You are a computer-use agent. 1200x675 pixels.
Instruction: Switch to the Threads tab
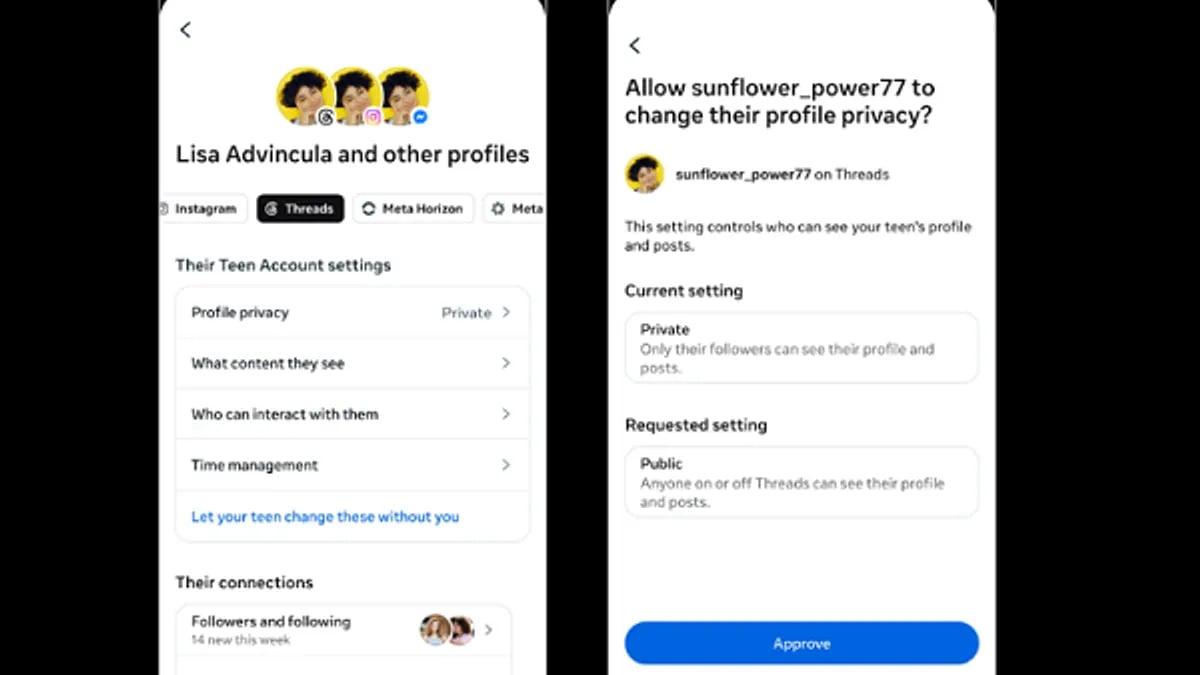[x=300, y=209]
